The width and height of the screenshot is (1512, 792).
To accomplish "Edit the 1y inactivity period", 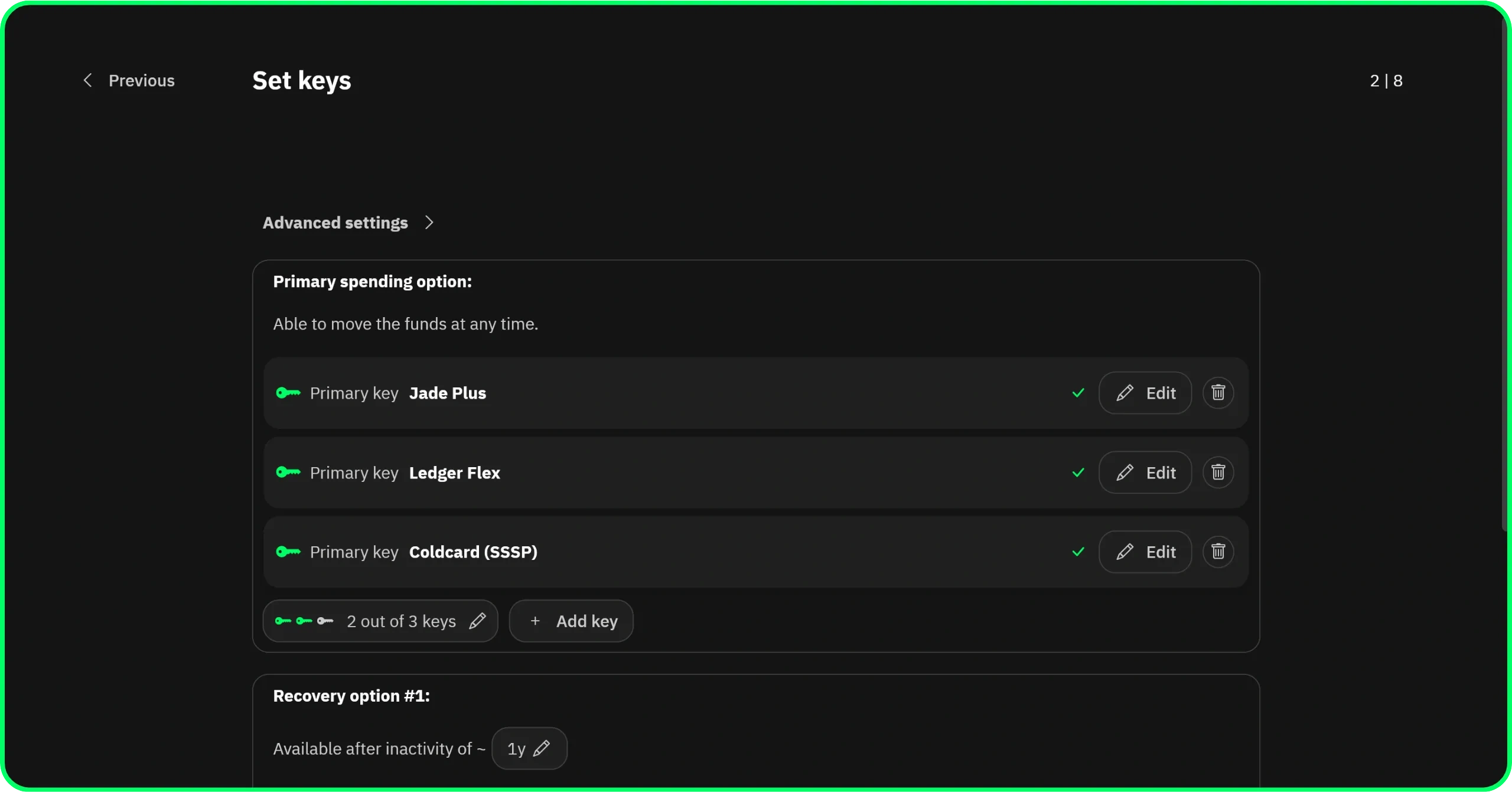I will (529, 748).
